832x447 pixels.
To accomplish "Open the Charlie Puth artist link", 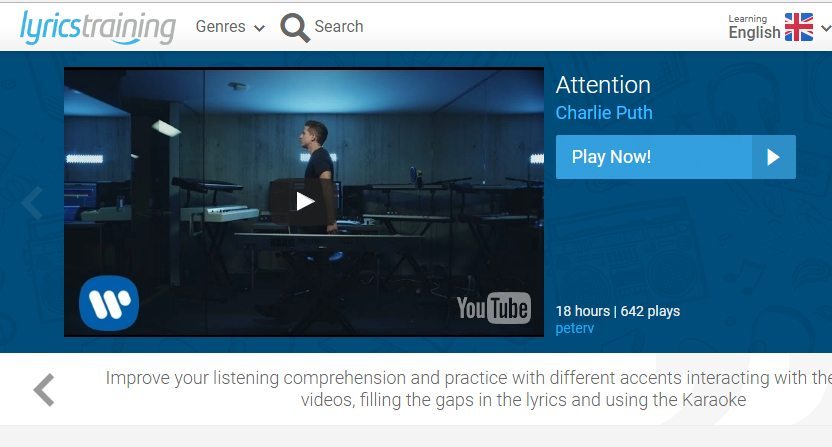I will 604,113.
